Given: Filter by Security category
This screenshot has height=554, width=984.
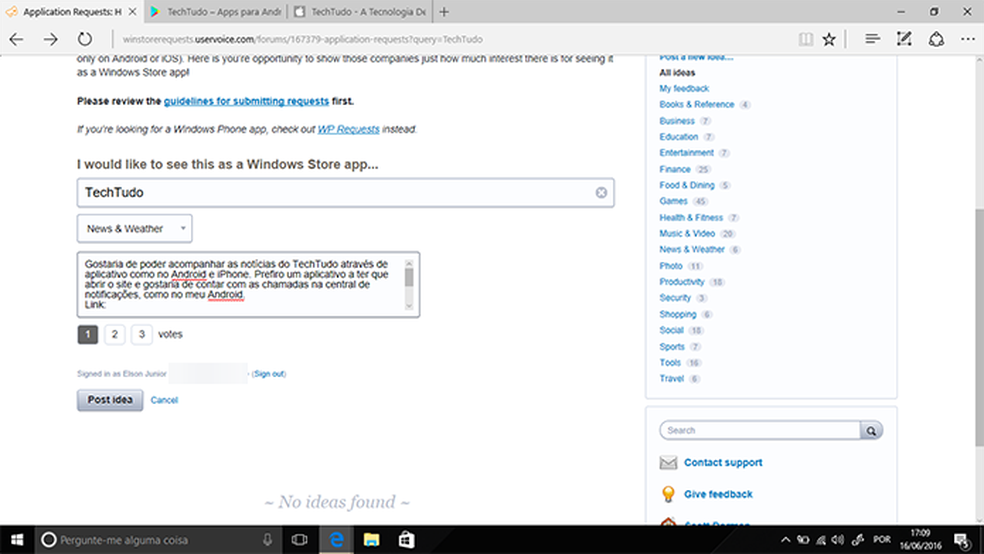Looking at the screenshot, I should (x=675, y=298).
